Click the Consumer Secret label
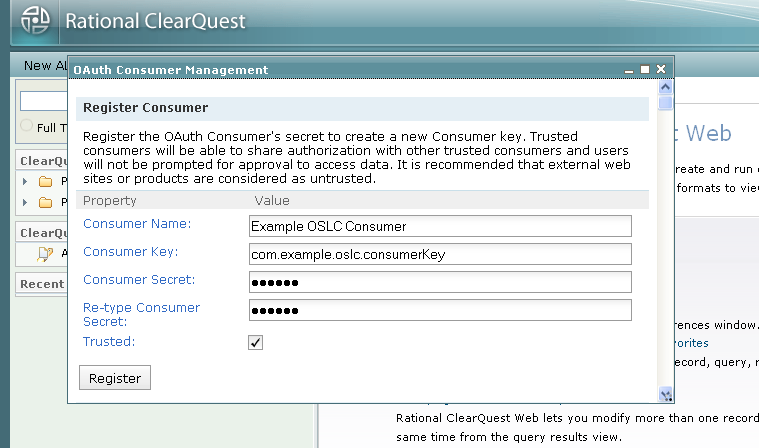The height and width of the screenshot is (448, 759). click(139, 280)
